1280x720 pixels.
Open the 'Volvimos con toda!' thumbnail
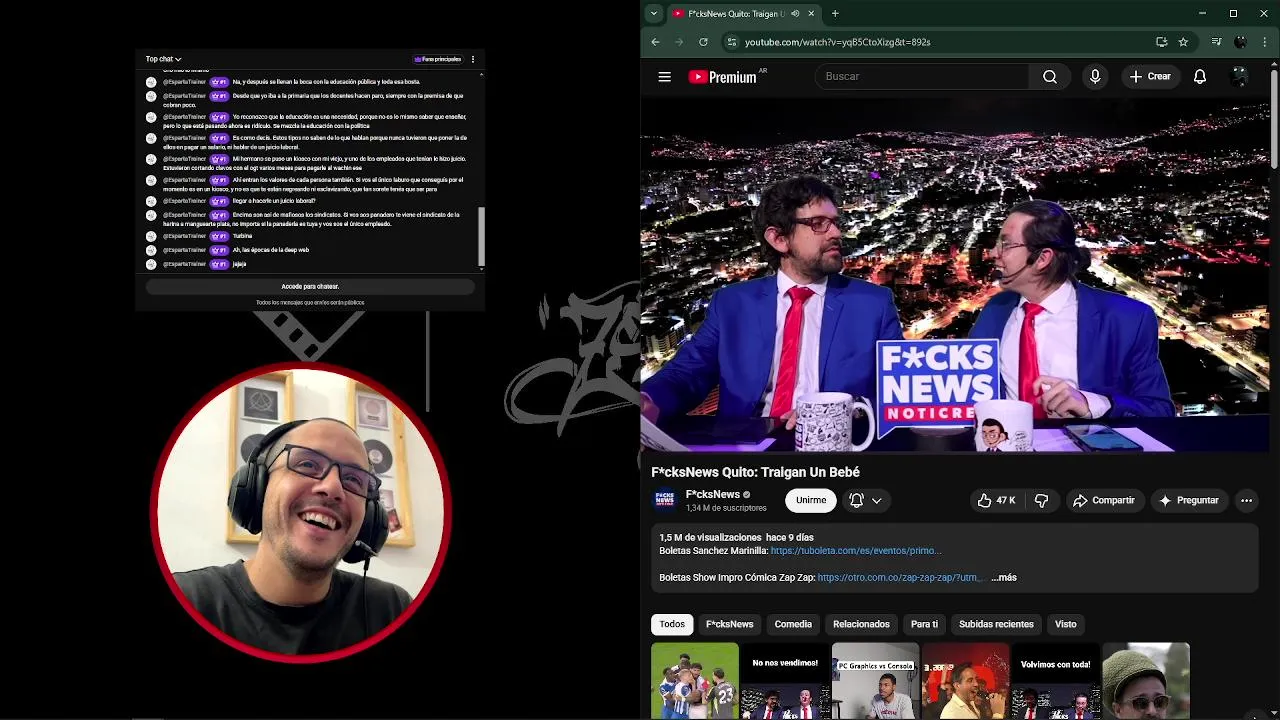(x=1055, y=681)
